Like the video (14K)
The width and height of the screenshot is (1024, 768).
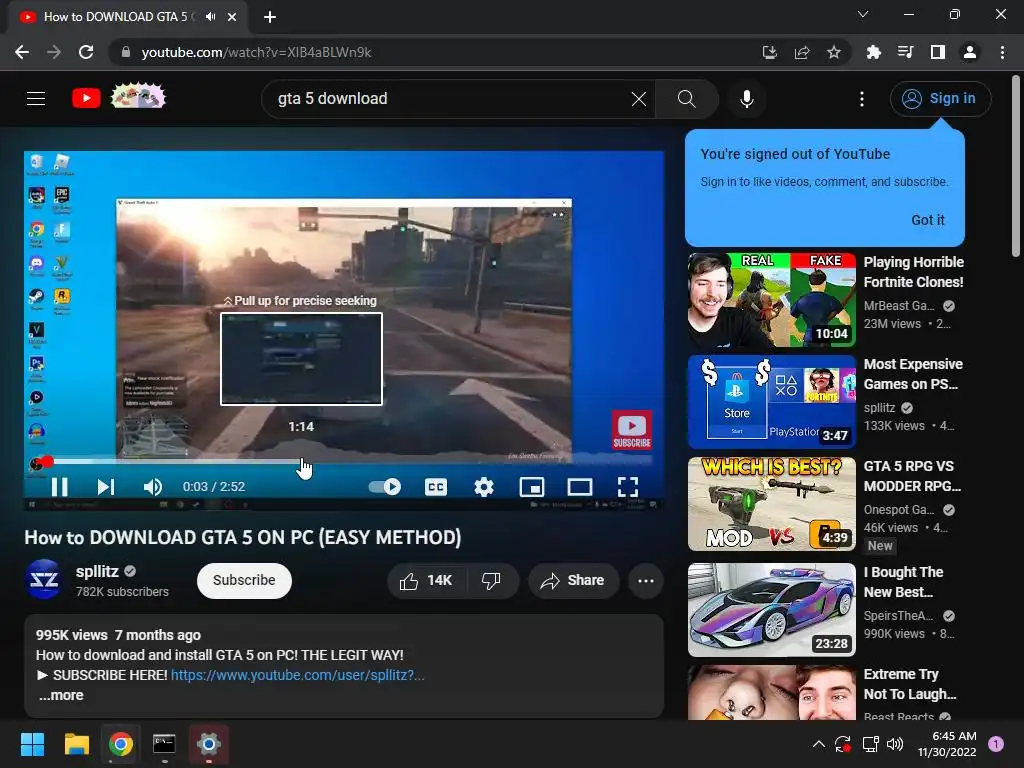[426, 581]
